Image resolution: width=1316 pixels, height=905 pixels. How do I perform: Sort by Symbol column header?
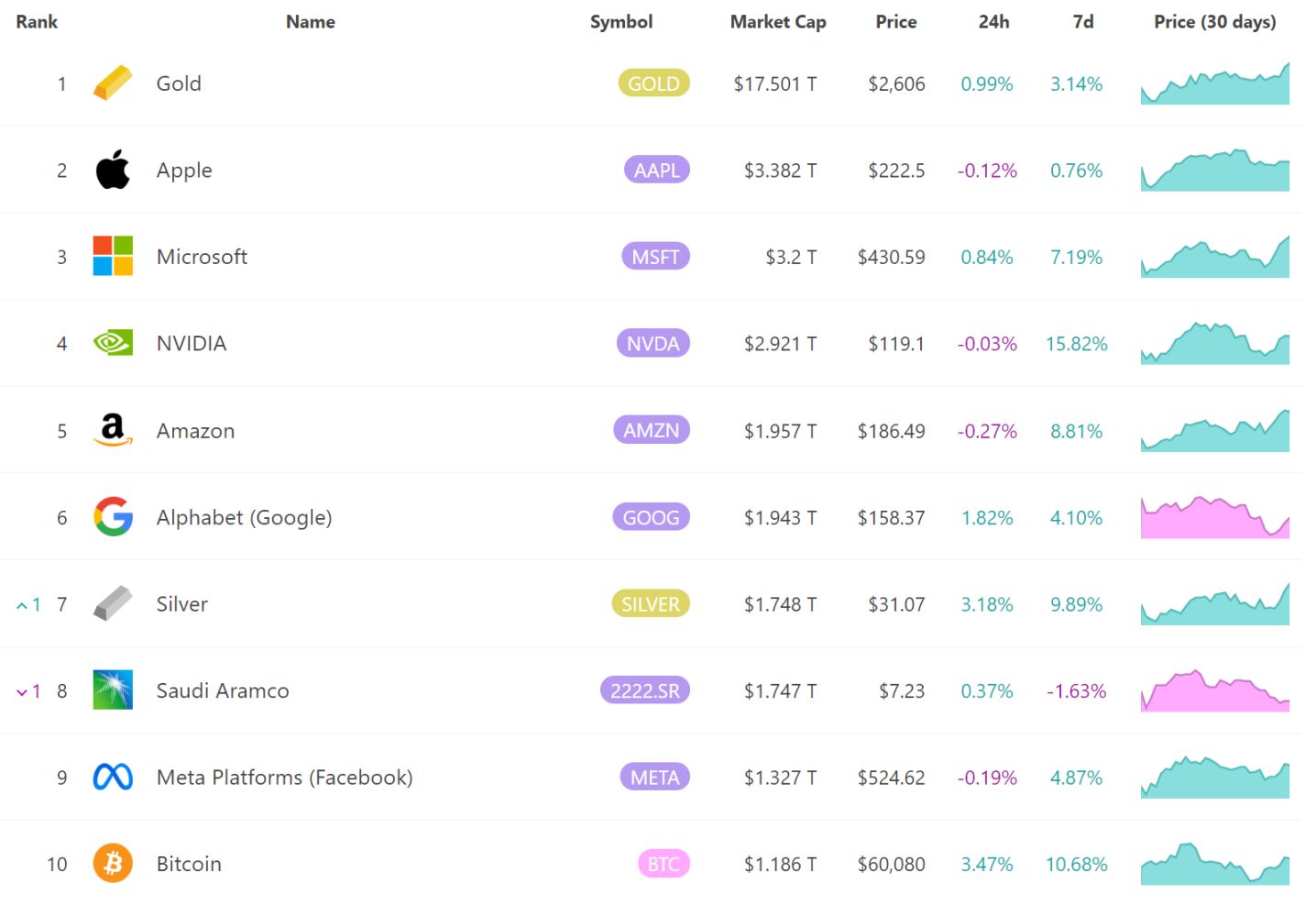coord(621,22)
